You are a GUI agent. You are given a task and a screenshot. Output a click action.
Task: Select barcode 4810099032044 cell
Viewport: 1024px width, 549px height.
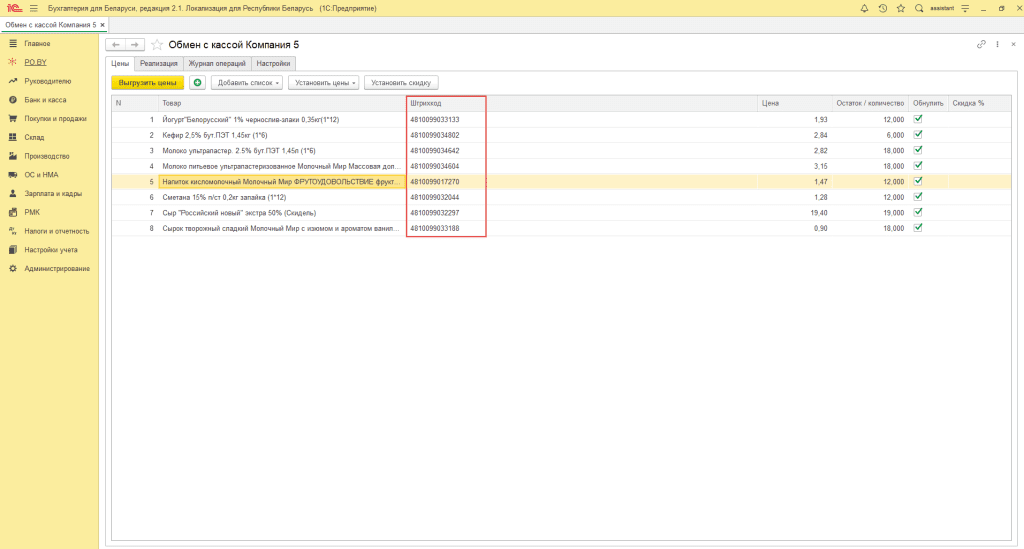[446, 197]
